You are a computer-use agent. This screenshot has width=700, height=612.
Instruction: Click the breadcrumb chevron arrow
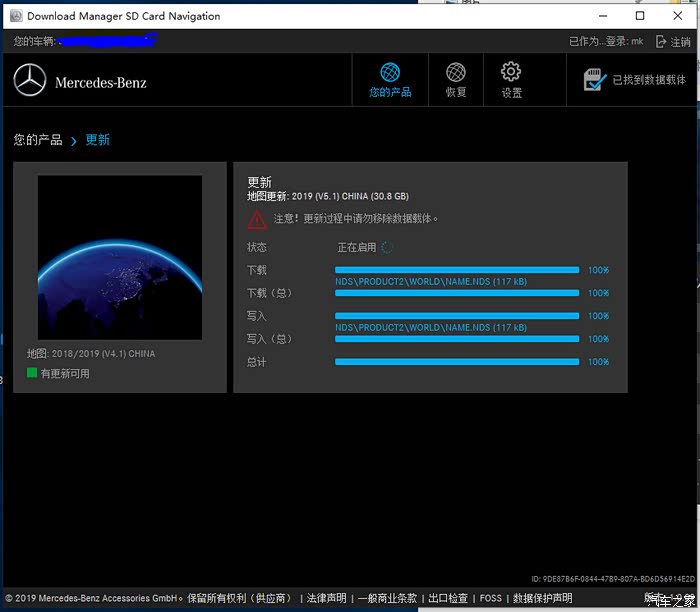pos(74,141)
